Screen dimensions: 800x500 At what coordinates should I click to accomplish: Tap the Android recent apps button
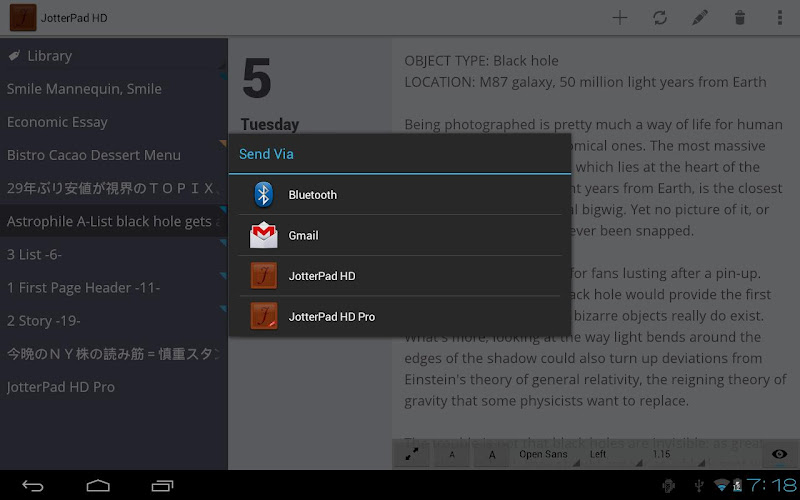coord(162,486)
